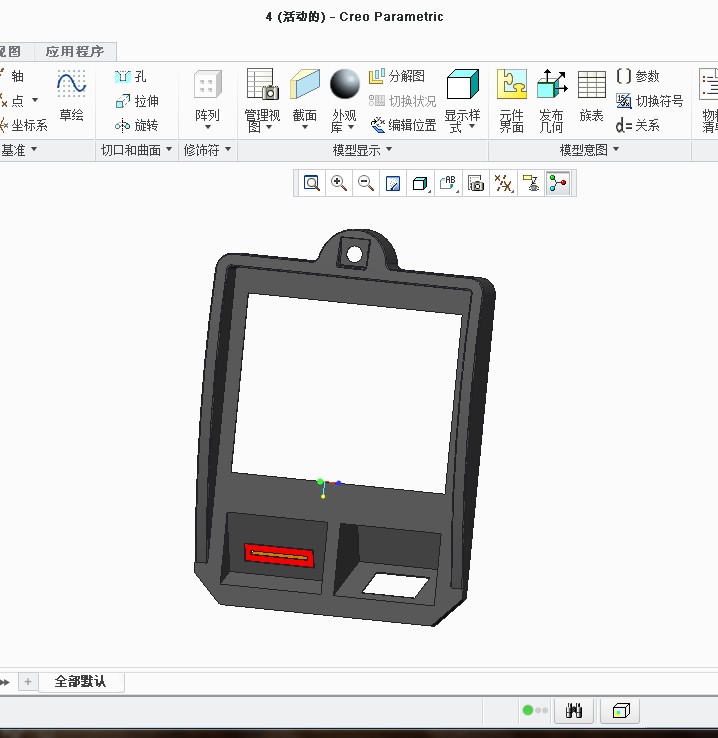Toggle the spin center display
The width and height of the screenshot is (718, 738).
558,183
